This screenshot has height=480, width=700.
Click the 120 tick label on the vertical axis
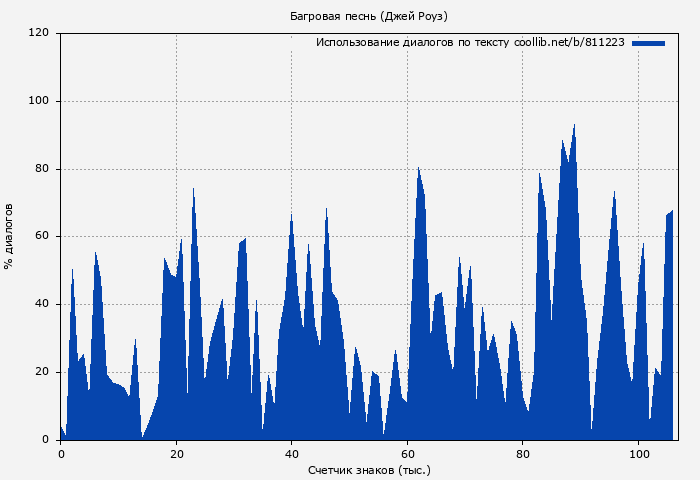pos(39,33)
